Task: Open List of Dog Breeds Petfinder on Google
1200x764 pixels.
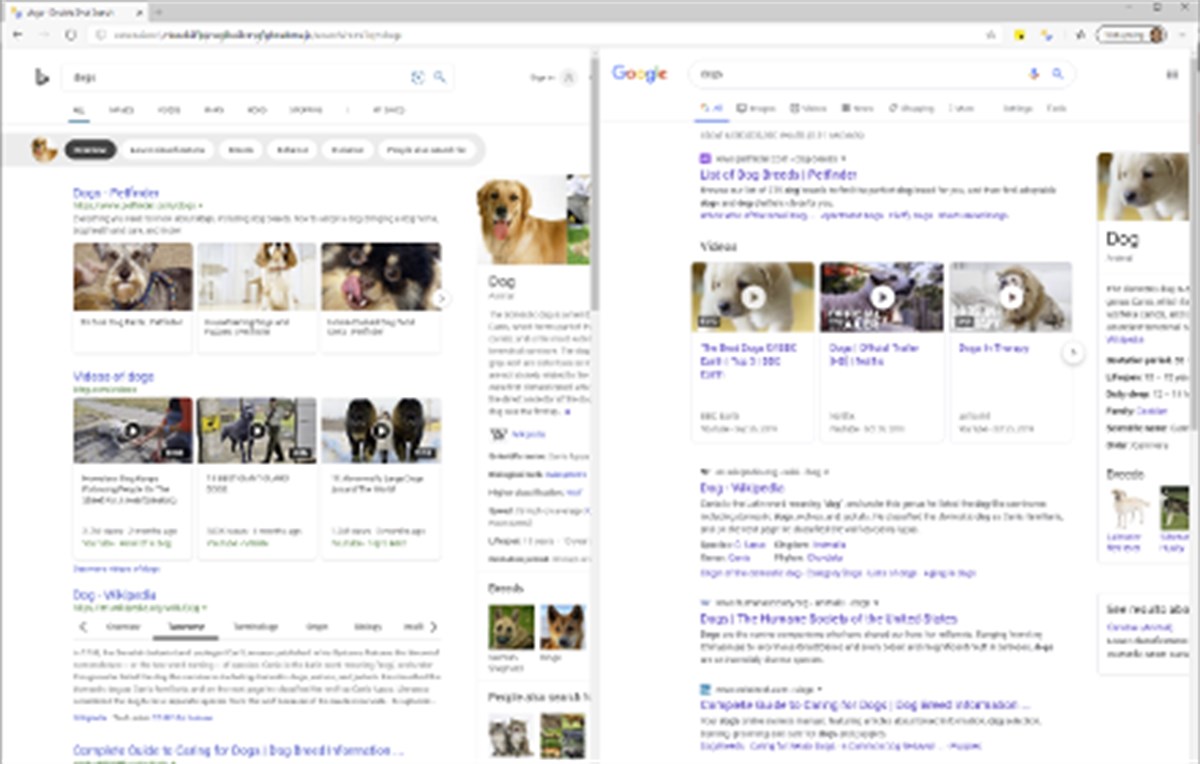Action: click(x=778, y=174)
